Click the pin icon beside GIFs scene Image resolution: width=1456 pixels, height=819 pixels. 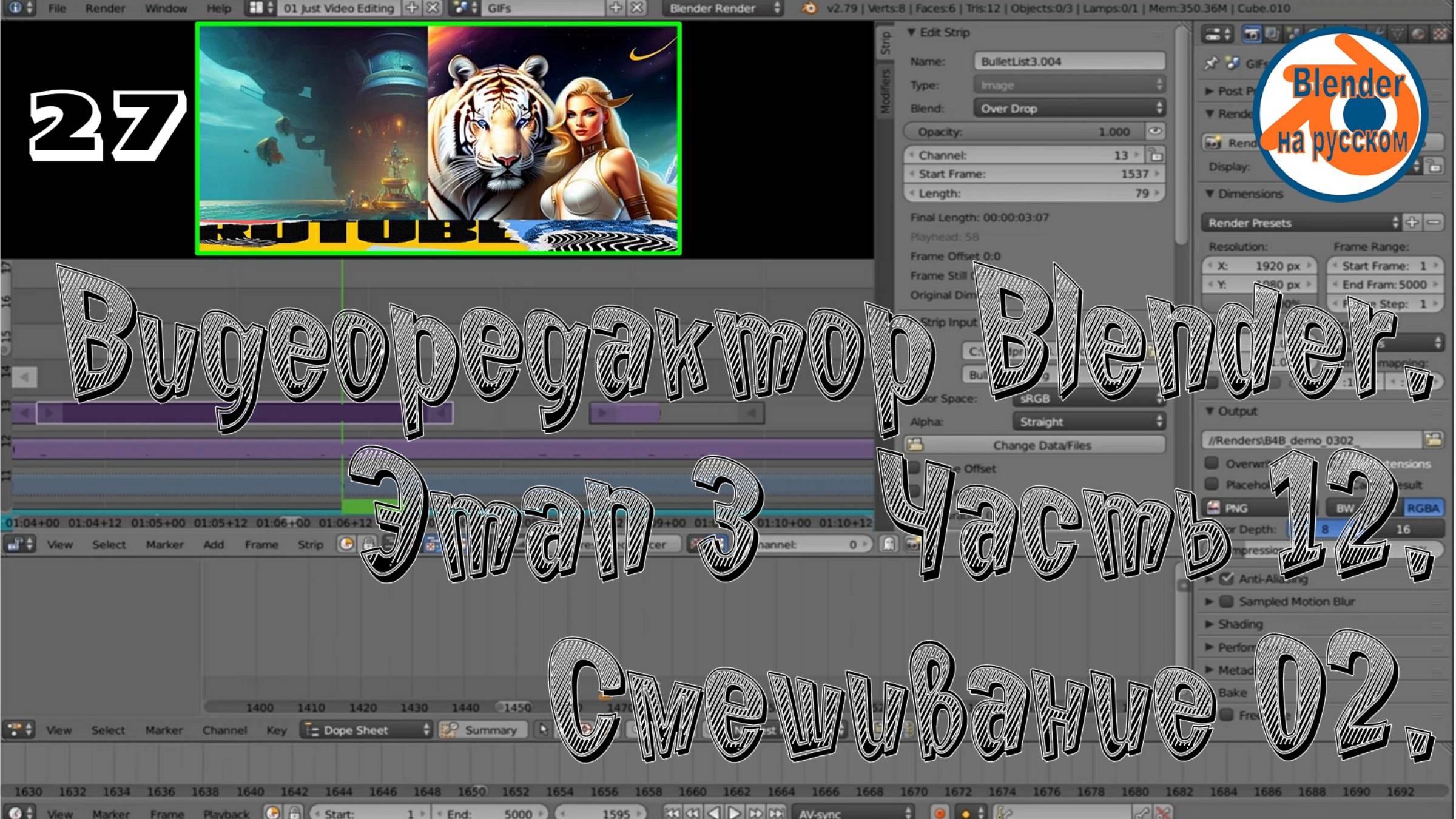click(1212, 63)
